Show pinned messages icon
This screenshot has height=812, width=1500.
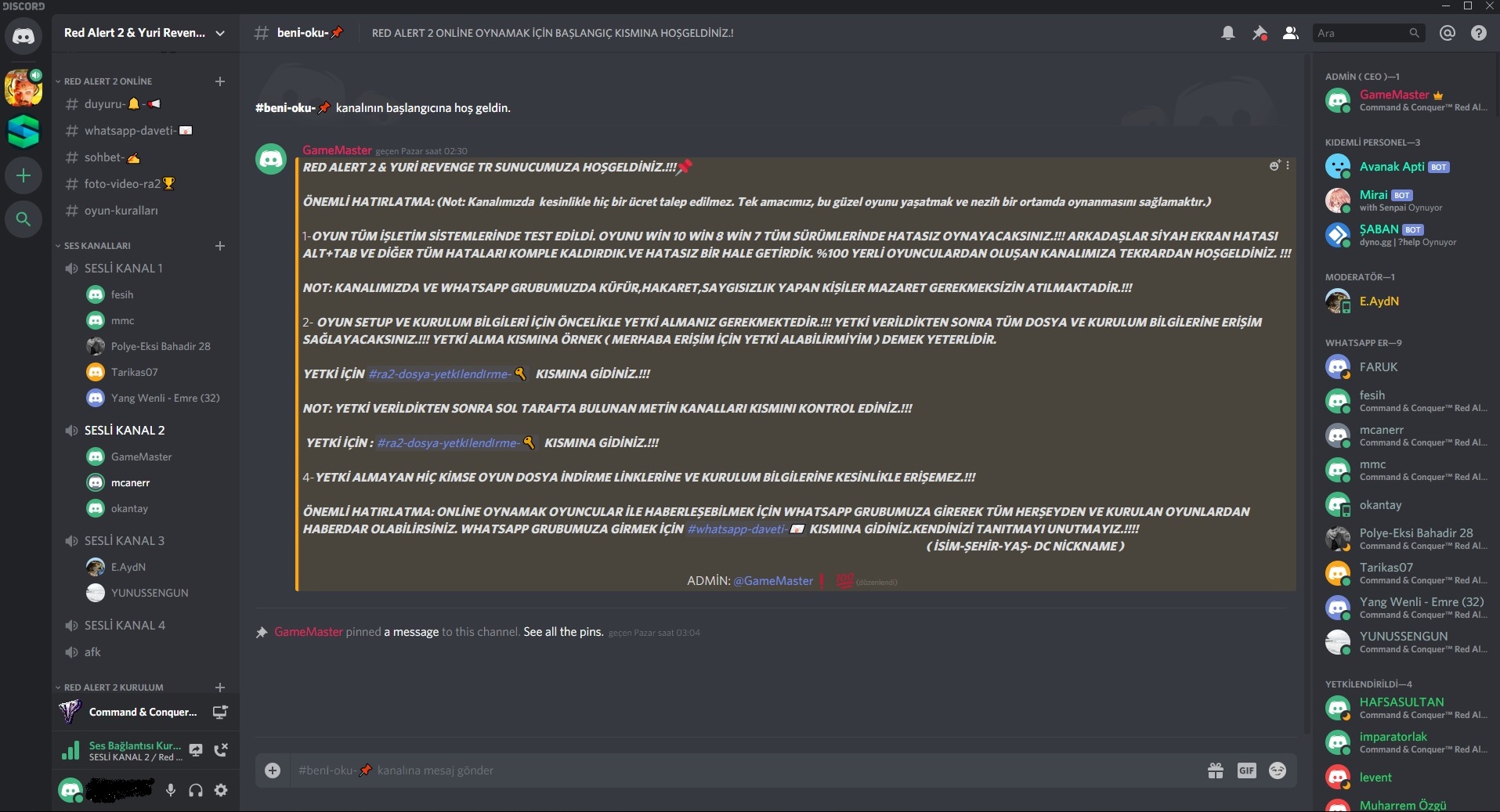(1260, 33)
